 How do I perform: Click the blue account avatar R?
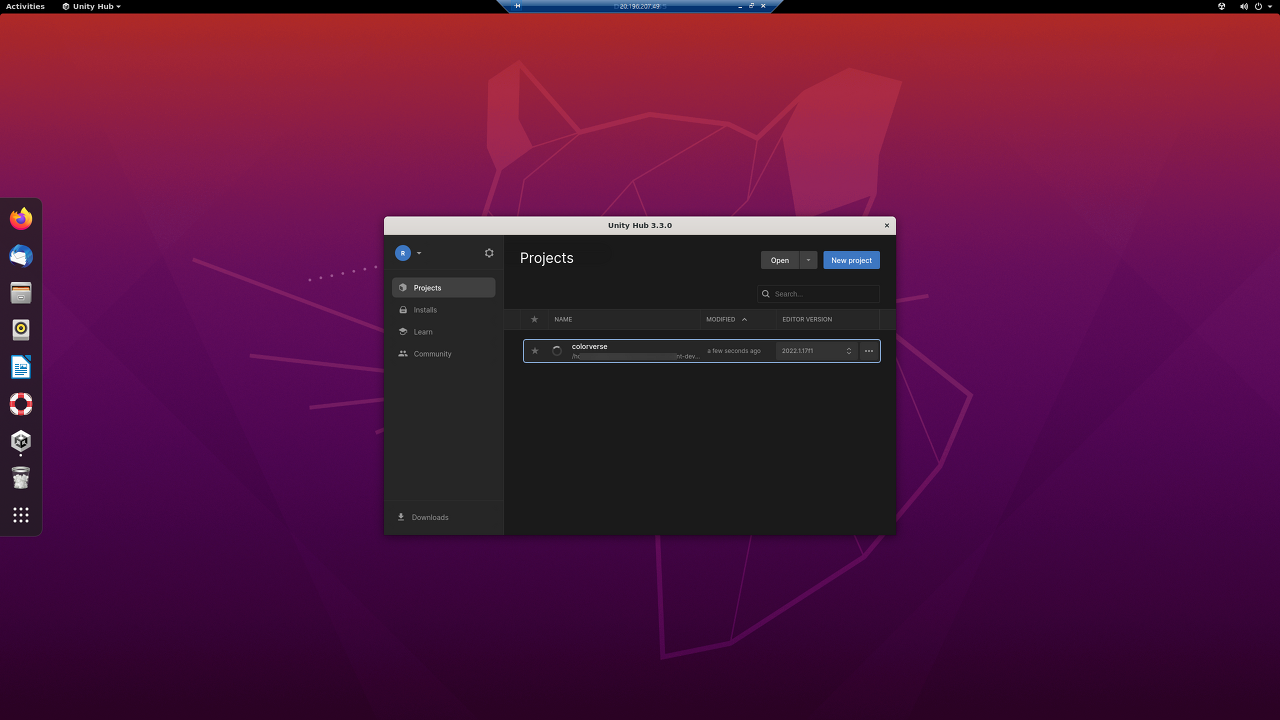click(403, 253)
